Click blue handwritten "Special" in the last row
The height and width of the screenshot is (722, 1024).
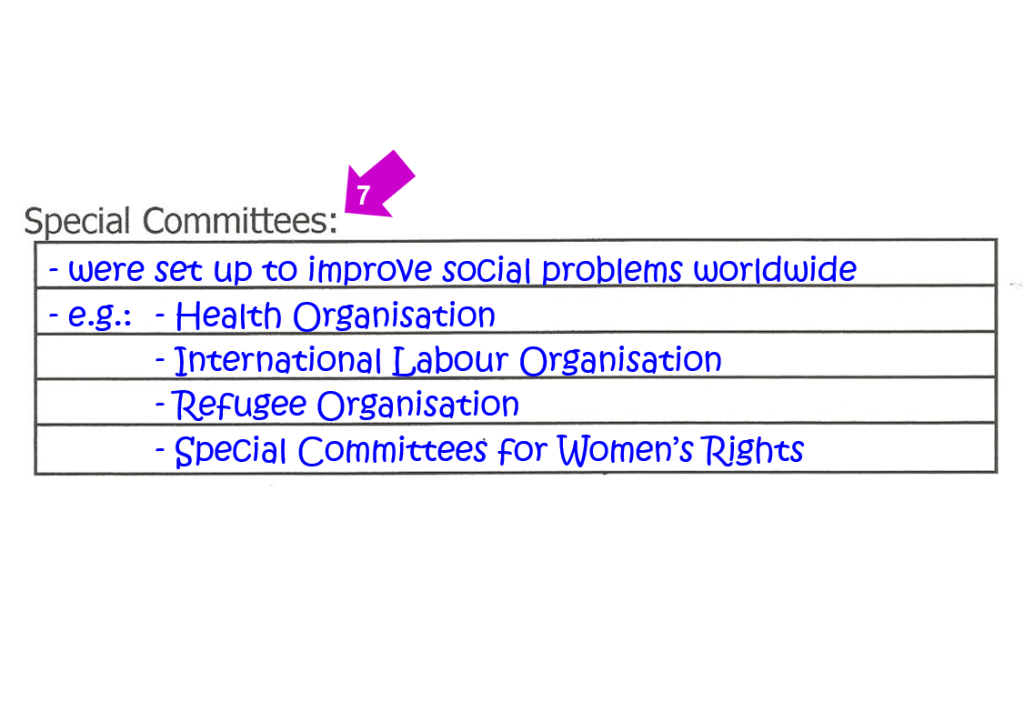click(x=231, y=452)
